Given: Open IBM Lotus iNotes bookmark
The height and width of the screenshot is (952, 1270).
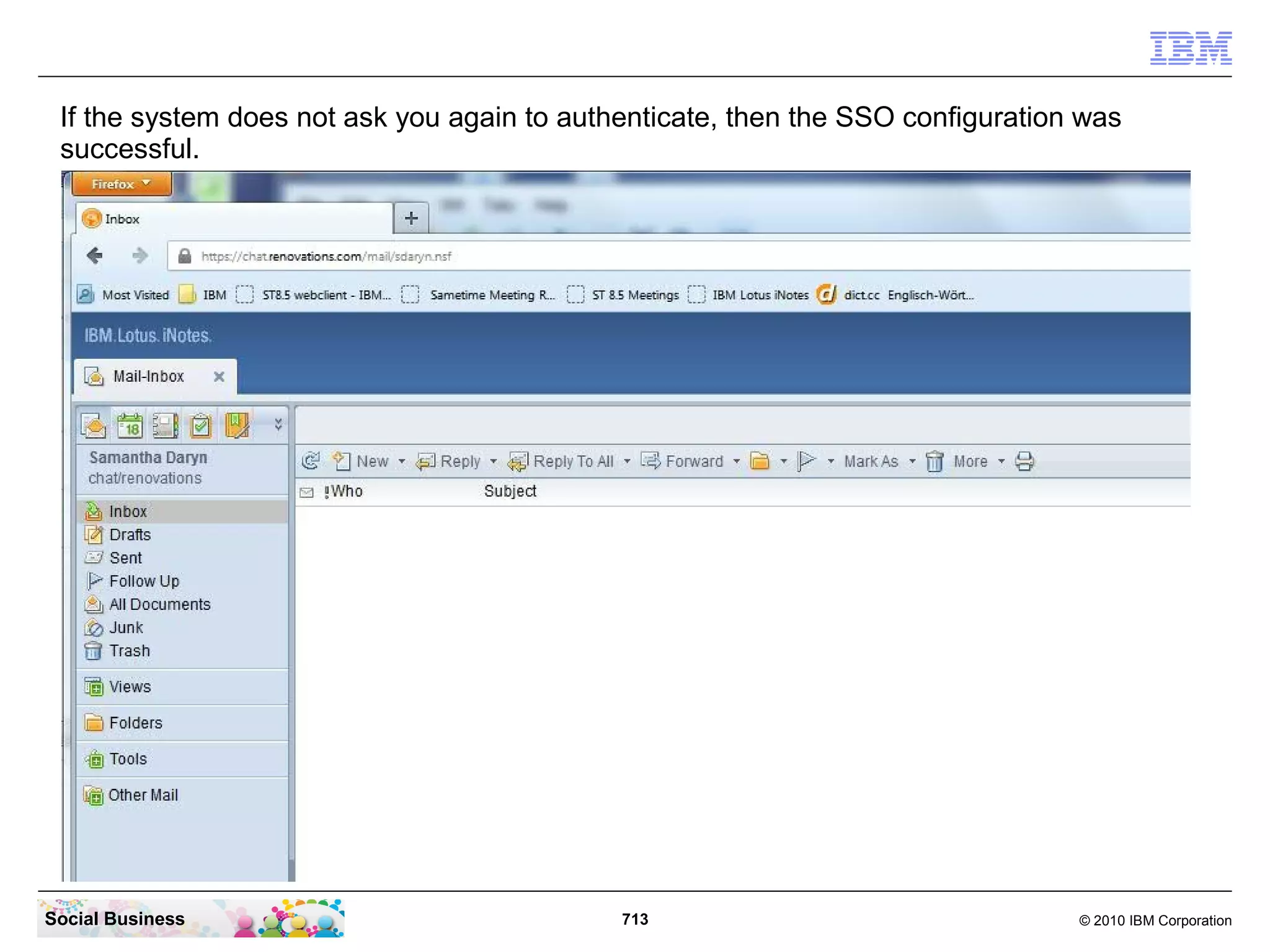Looking at the screenshot, I should pos(748,295).
